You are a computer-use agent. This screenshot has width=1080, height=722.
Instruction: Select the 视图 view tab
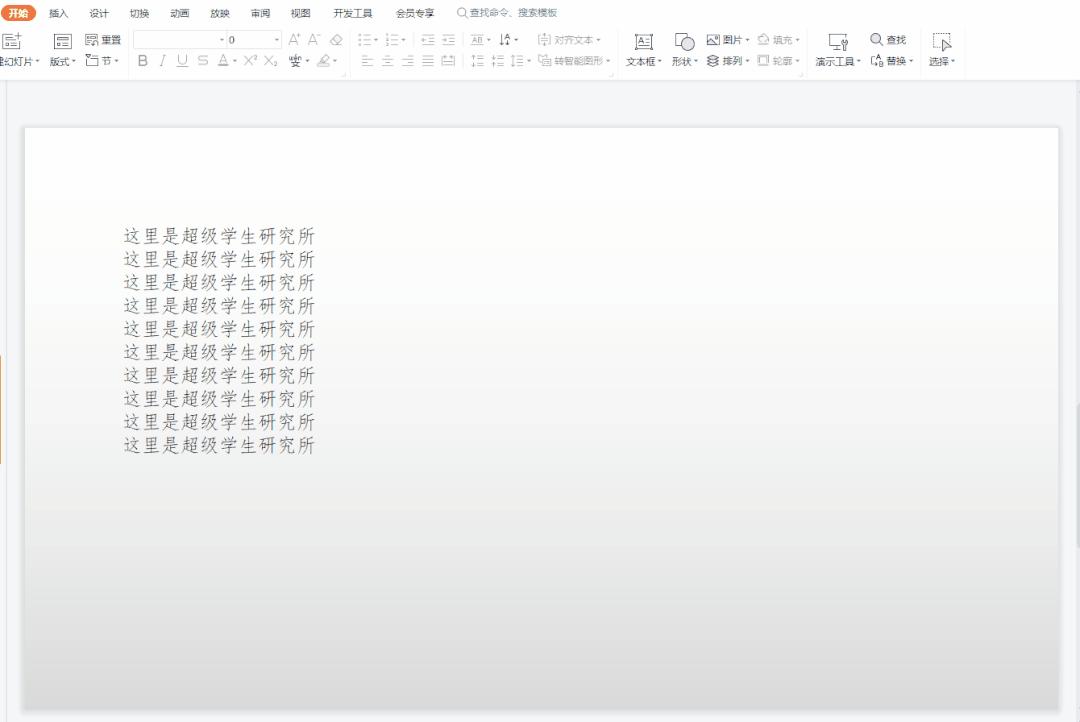tap(300, 13)
